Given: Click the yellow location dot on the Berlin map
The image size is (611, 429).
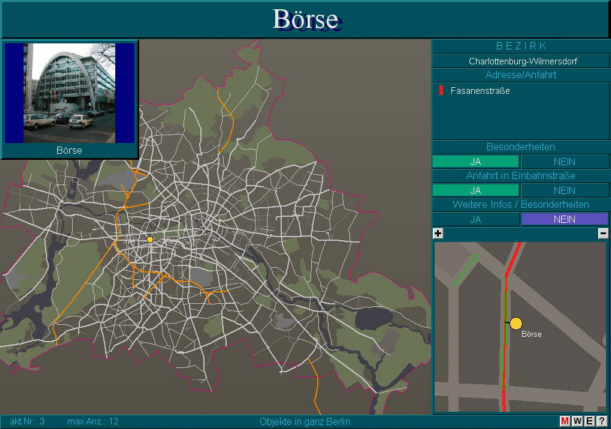Looking at the screenshot, I should [x=150, y=240].
